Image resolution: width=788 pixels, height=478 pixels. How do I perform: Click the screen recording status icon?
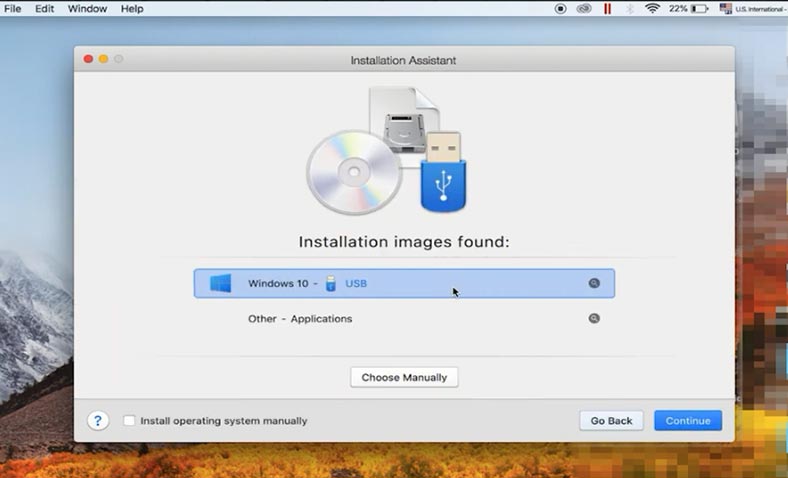(560, 9)
